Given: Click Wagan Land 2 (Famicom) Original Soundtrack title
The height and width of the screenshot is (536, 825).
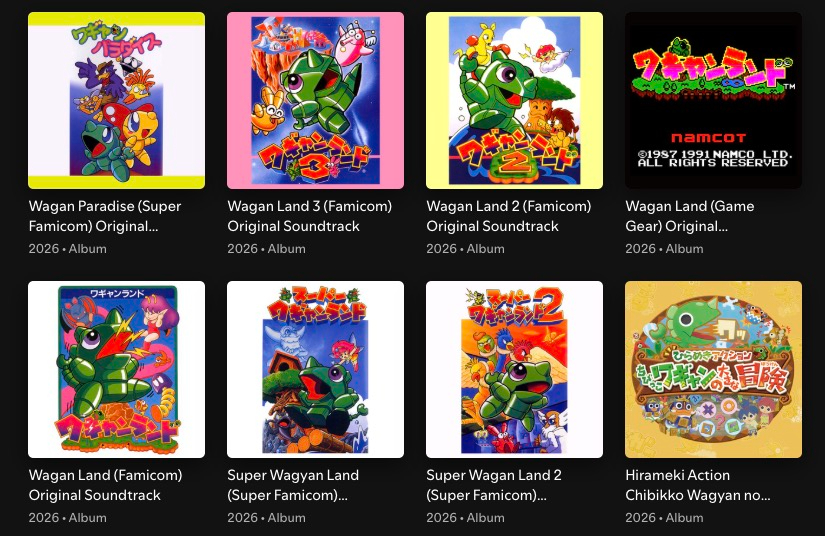Looking at the screenshot, I should point(508,216).
